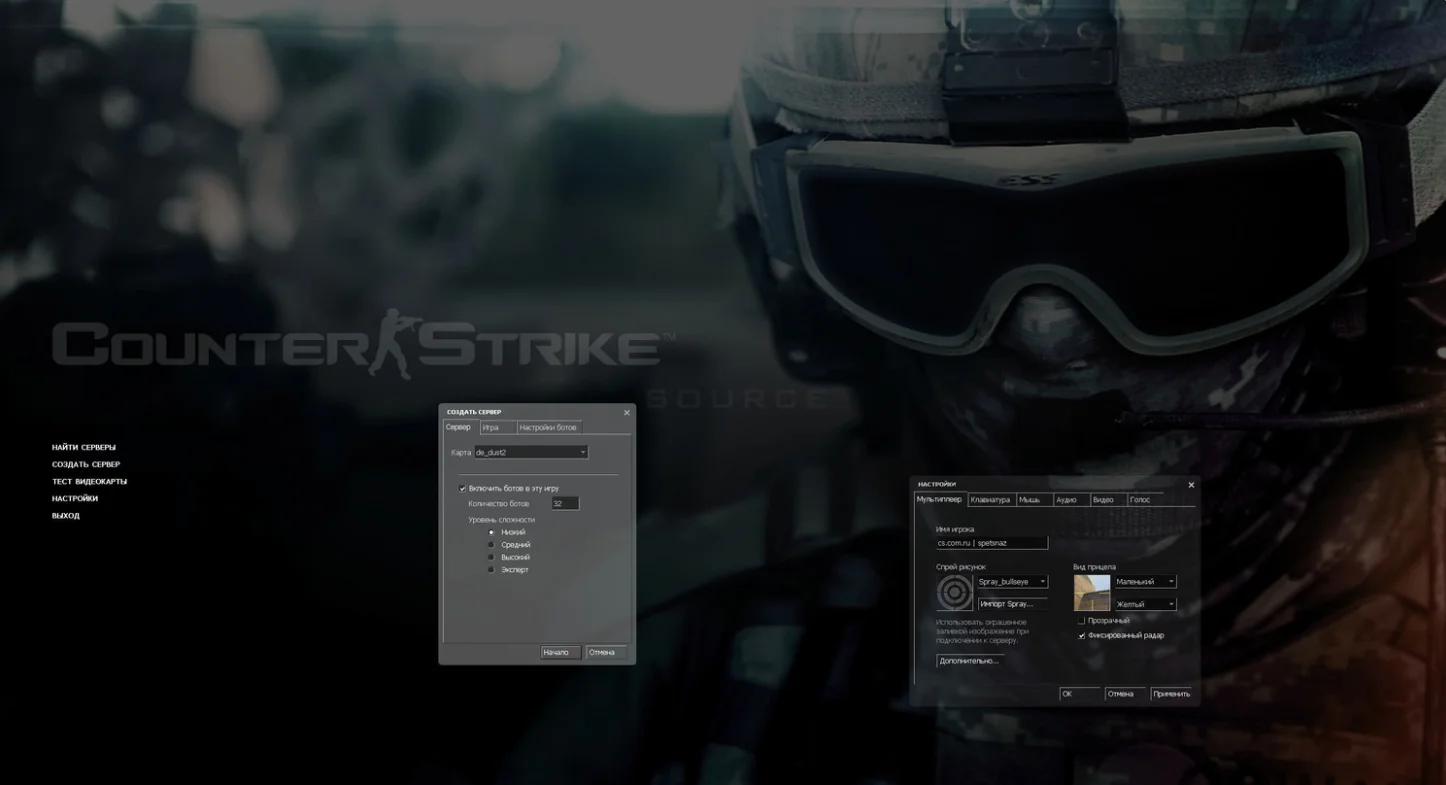Click the Имя игрока name field
This screenshot has width=1446, height=785.
pos(991,543)
